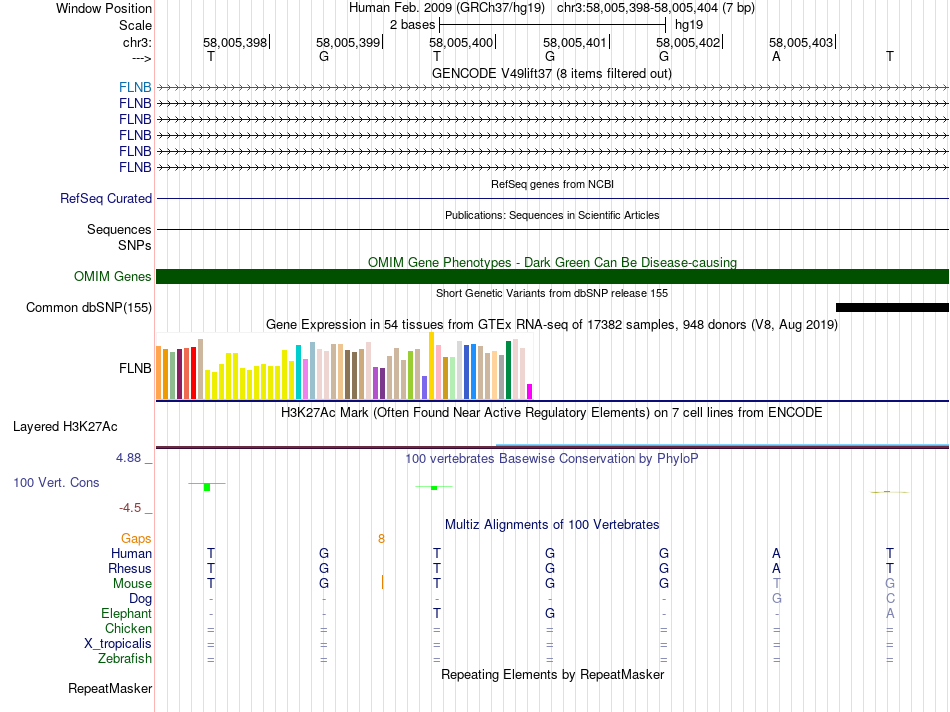Image resolution: width=950 pixels, height=712 pixels.
Task: Click the Chicken species label
Action: tap(128, 628)
